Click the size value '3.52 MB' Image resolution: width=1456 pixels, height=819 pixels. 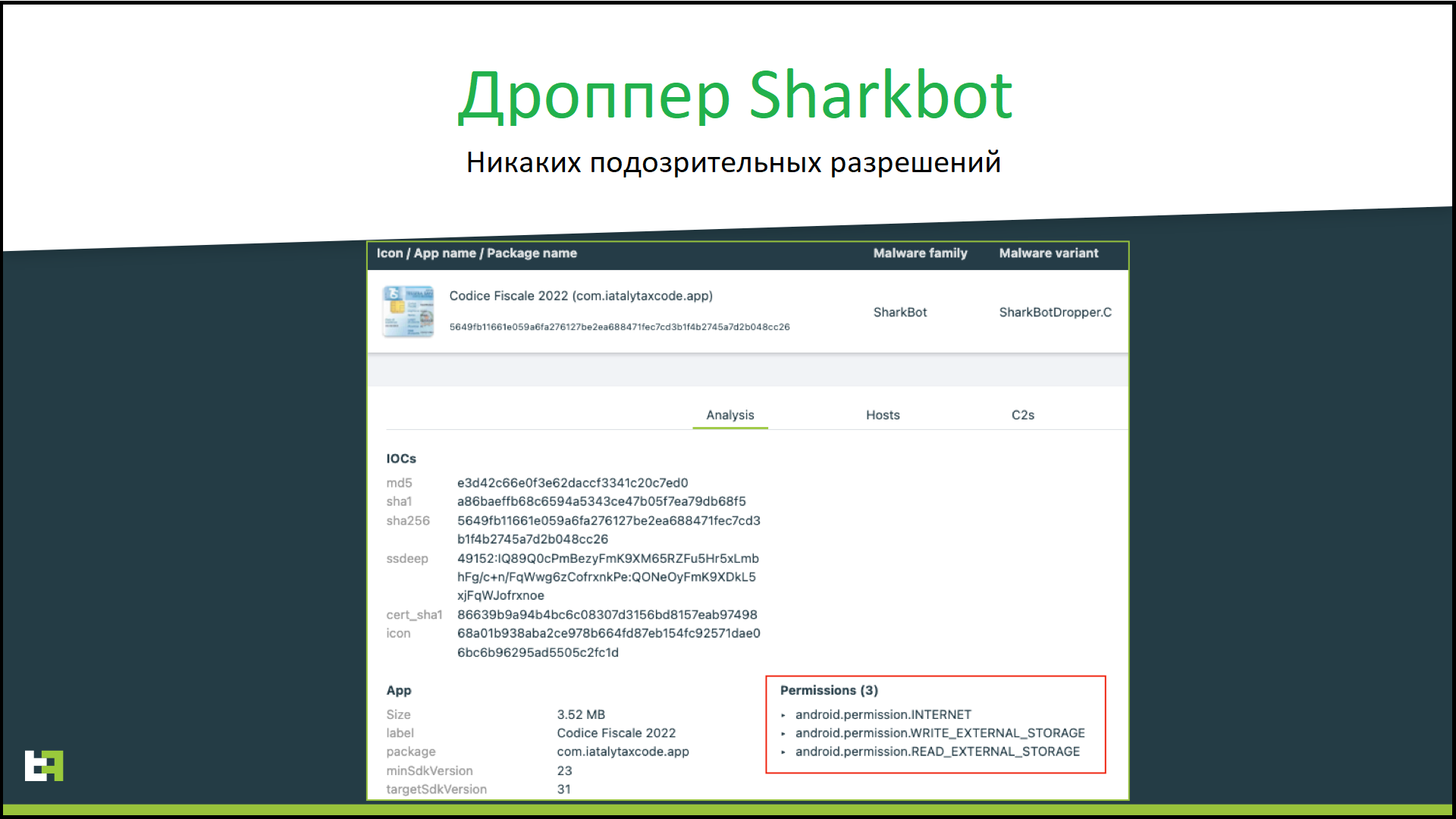581,714
